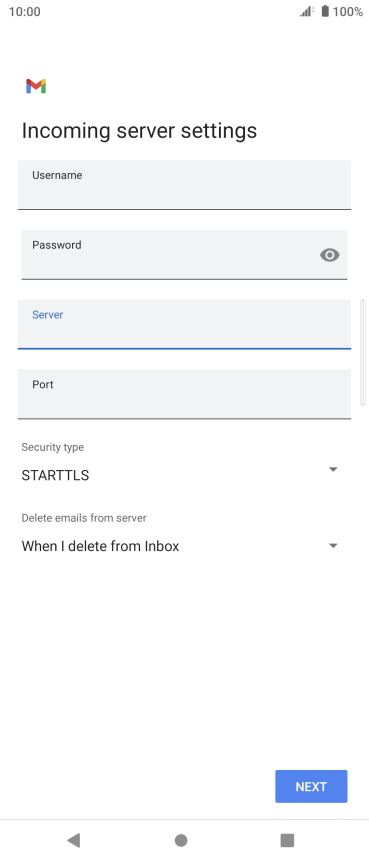
Task: Click the NEXT button
Action: pos(311,786)
